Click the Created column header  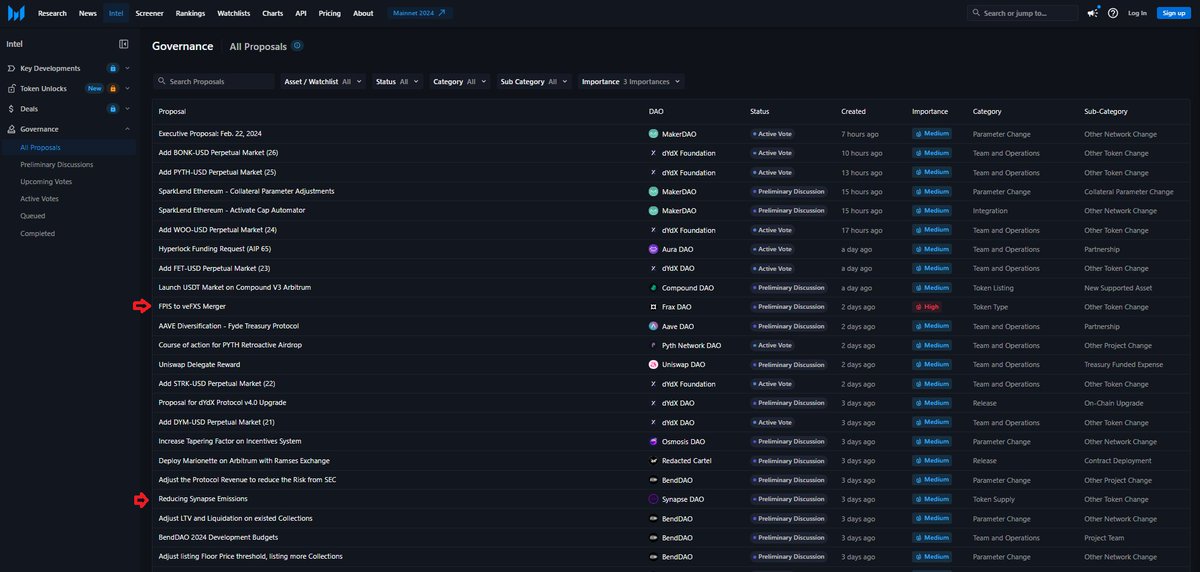pos(853,111)
